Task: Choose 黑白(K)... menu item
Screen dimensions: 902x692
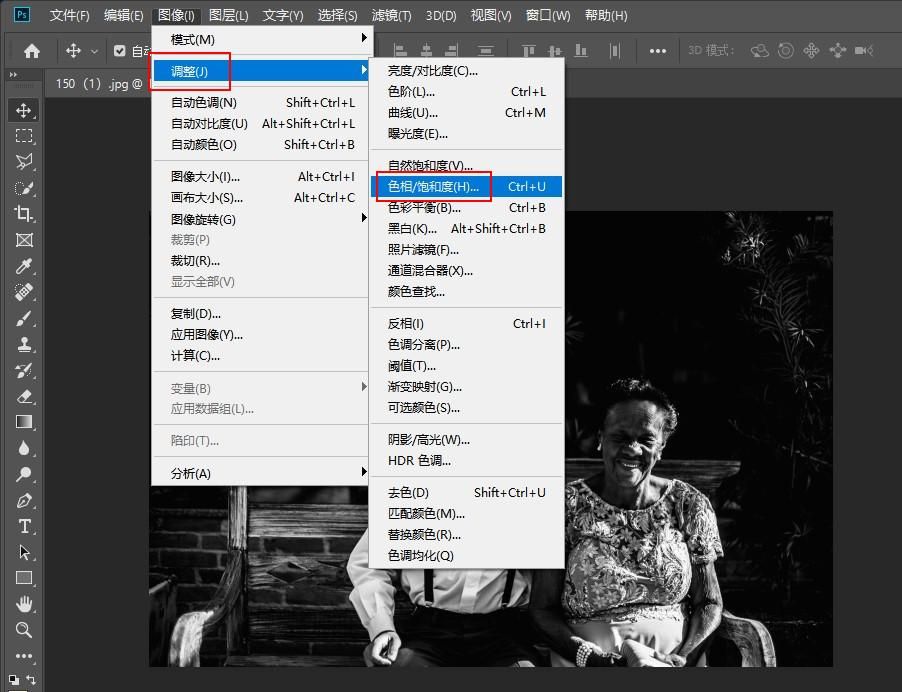Action: tap(466, 228)
